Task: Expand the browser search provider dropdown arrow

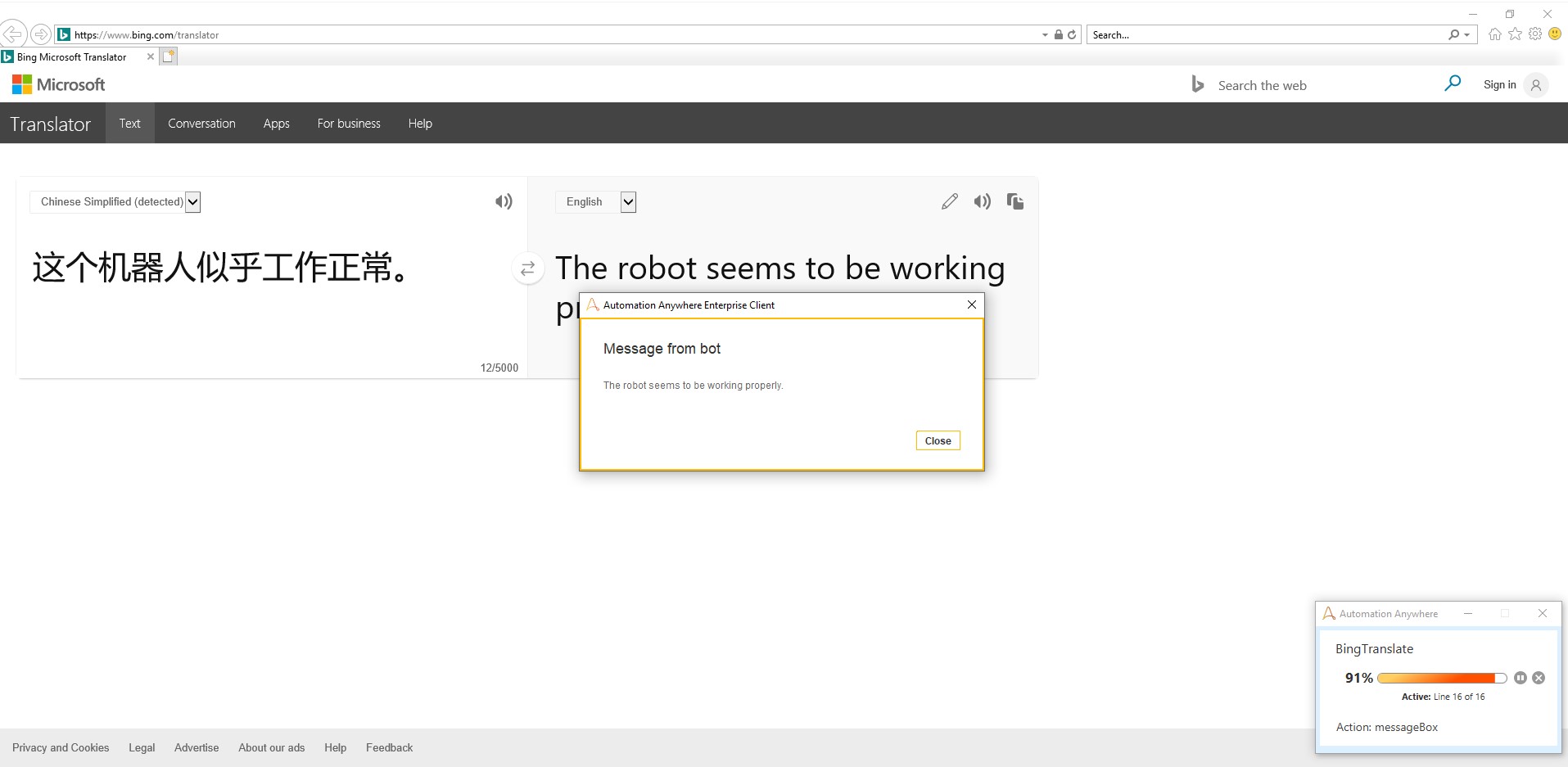Action: [1466, 35]
